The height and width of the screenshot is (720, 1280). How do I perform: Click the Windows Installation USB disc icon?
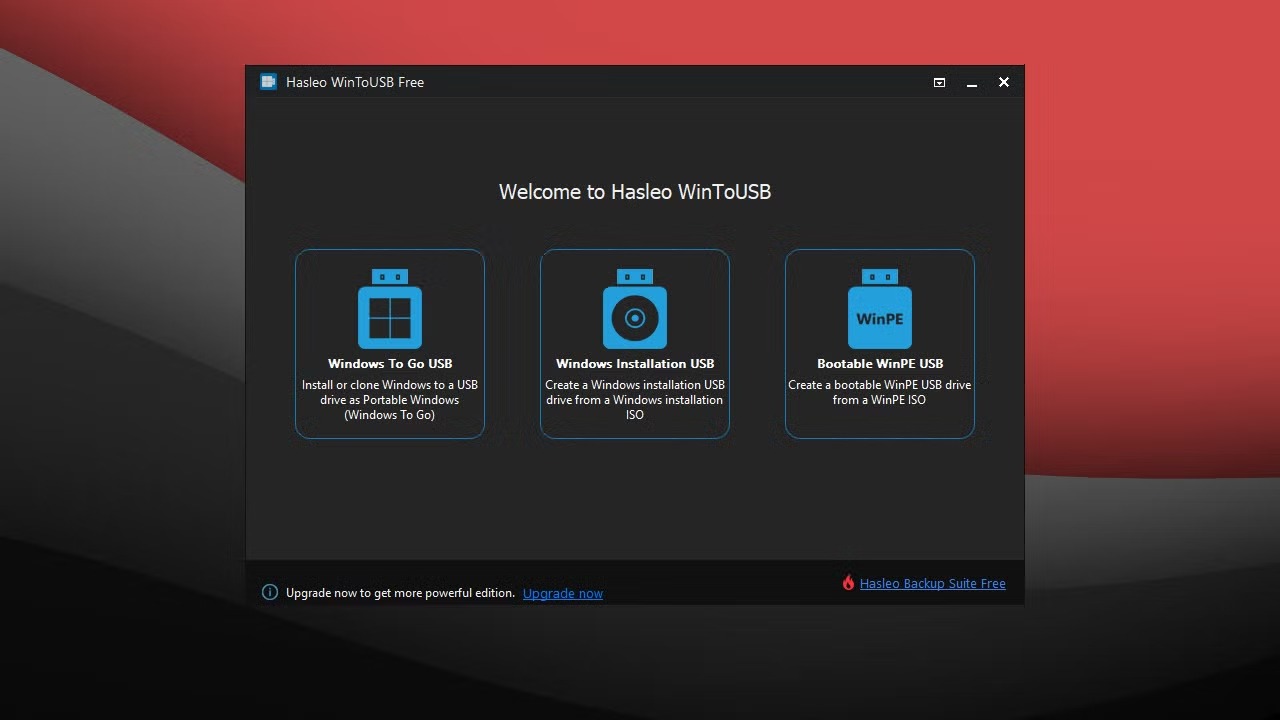(634, 312)
